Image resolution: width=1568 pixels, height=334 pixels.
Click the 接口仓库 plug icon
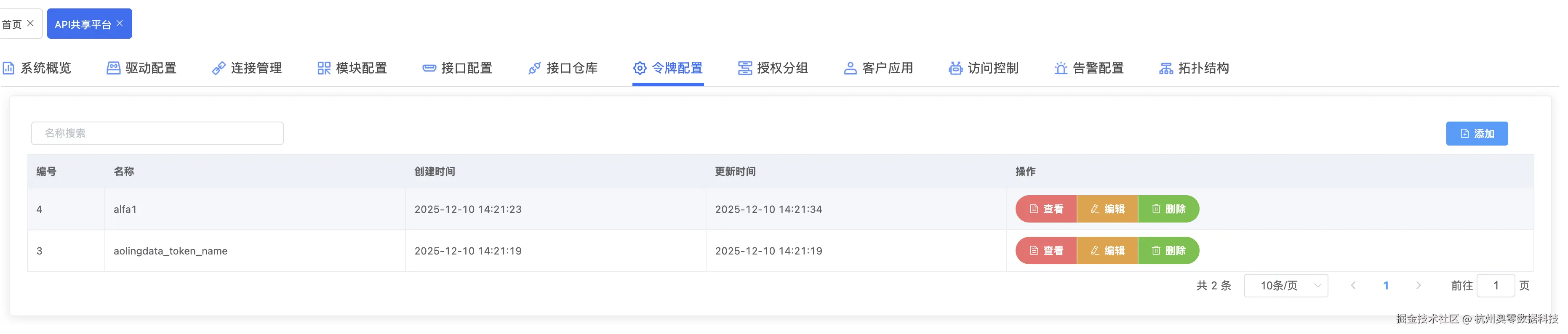click(534, 68)
